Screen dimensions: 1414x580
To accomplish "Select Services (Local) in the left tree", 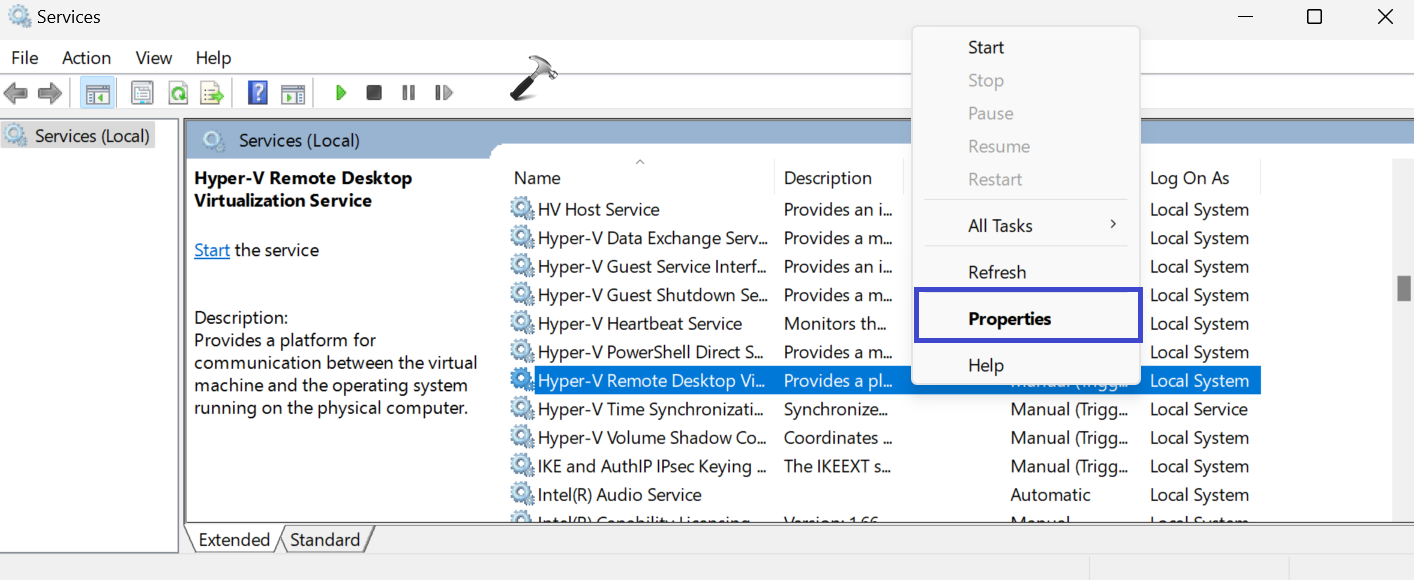I will point(91,136).
